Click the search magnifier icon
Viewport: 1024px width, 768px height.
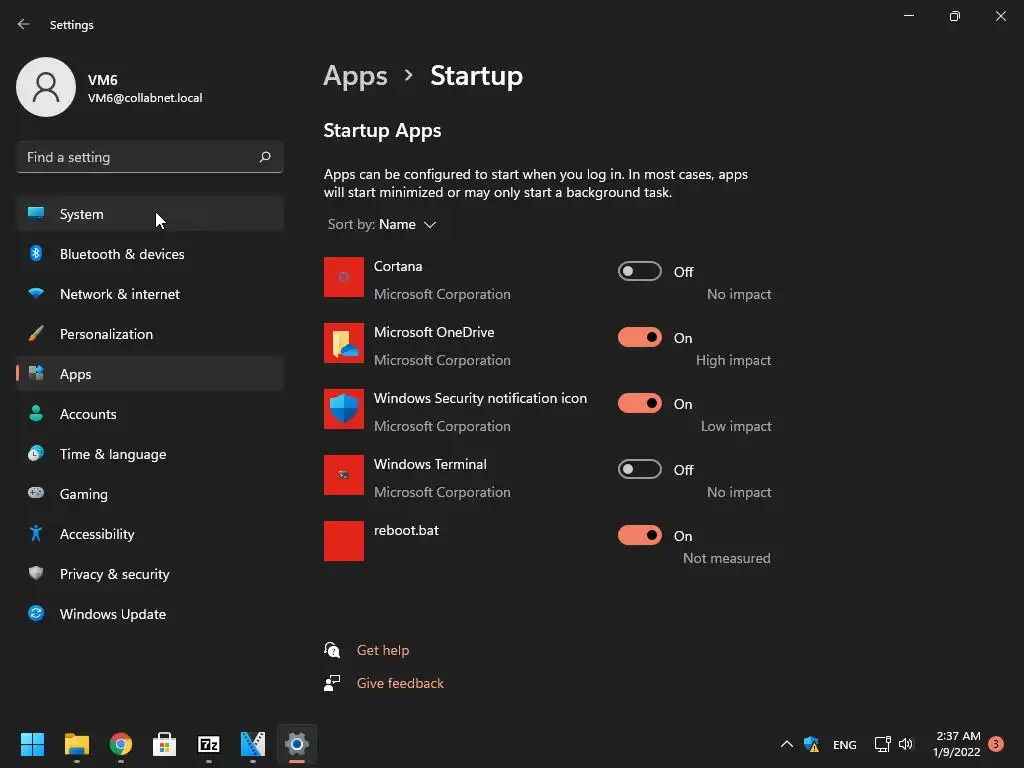pyautogui.click(x=264, y=157)
